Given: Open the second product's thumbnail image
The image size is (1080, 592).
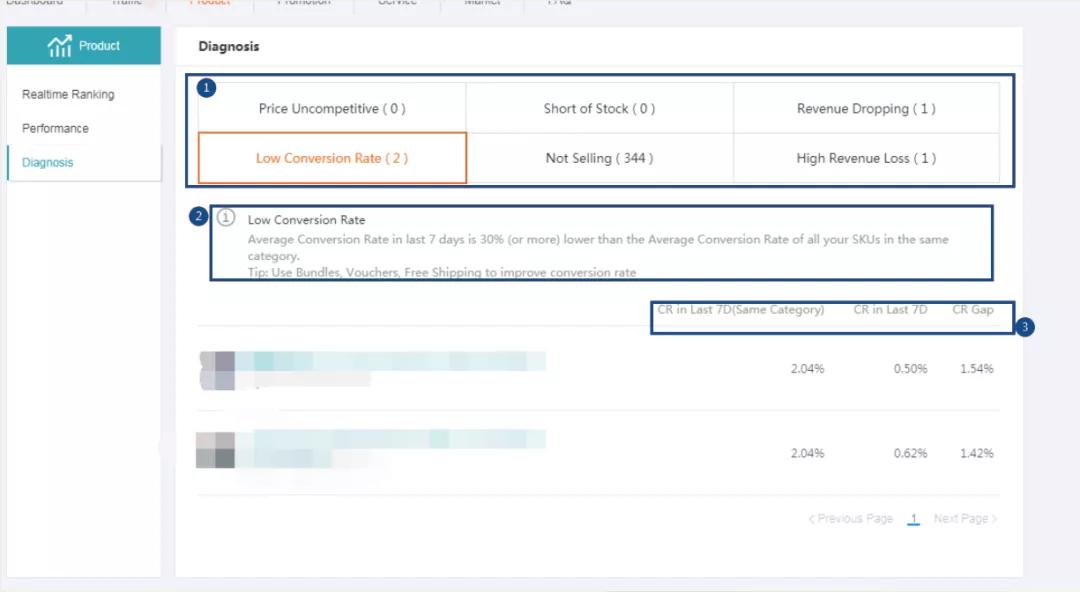Looking at the screenshot, I should click(x=216, y=451).
